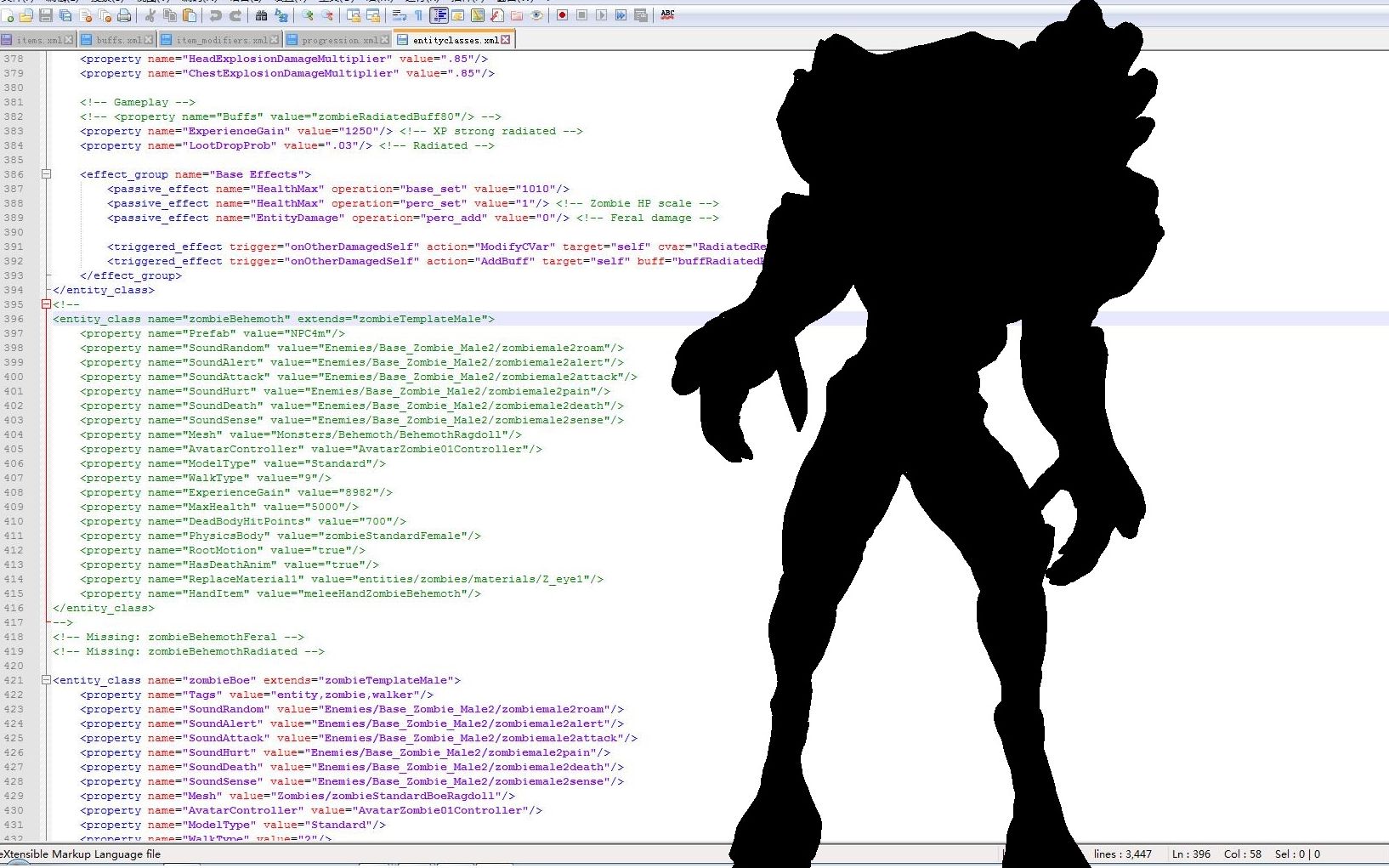Click the Close All documents icon
This screenshot has width=1389, height=868.
105,15
